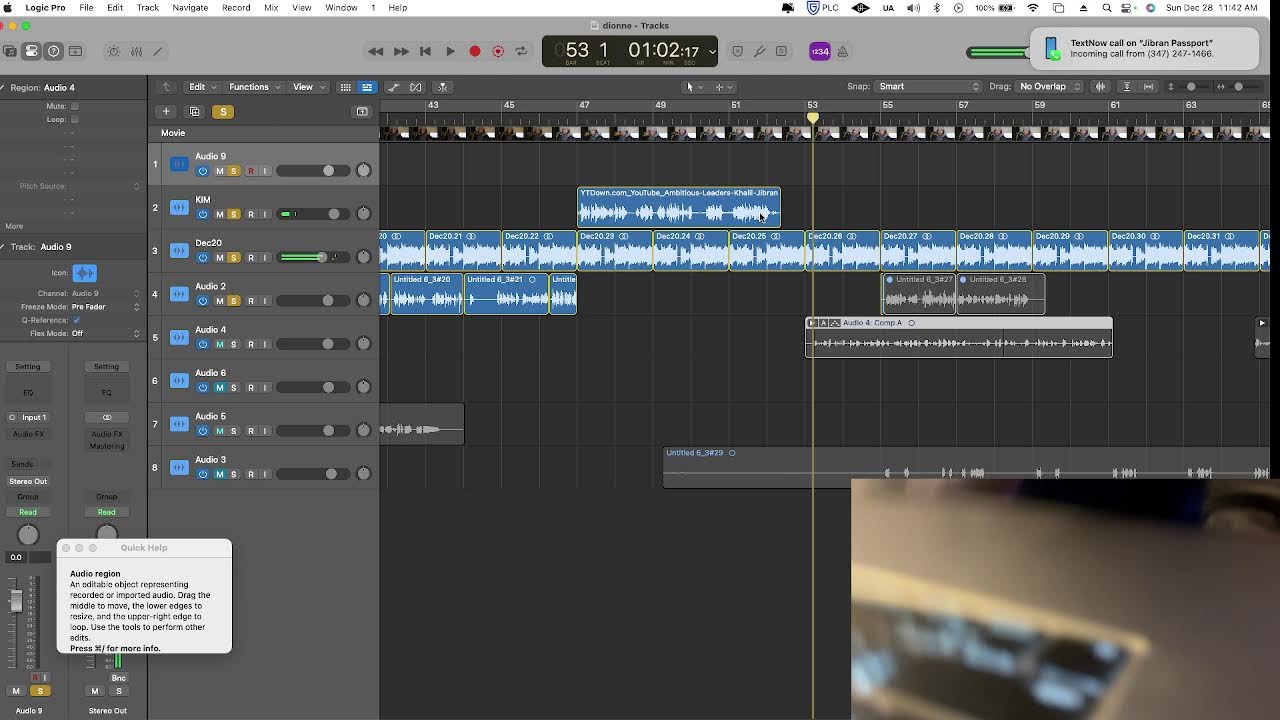Open the LCD display mode chevron
Screen dimensions: 1280x720
712,51
